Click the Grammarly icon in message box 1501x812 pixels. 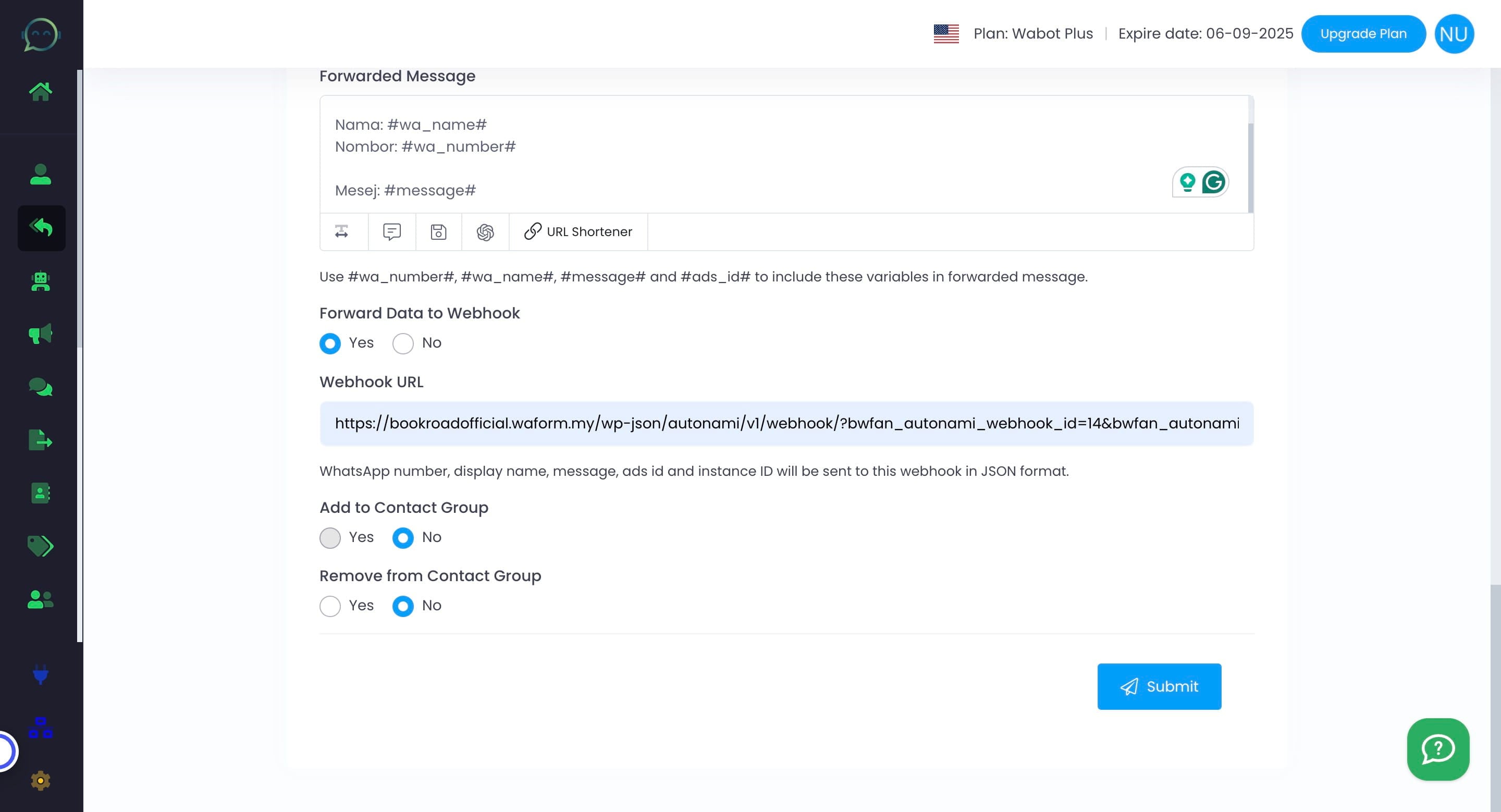[x=1213, y=182]
